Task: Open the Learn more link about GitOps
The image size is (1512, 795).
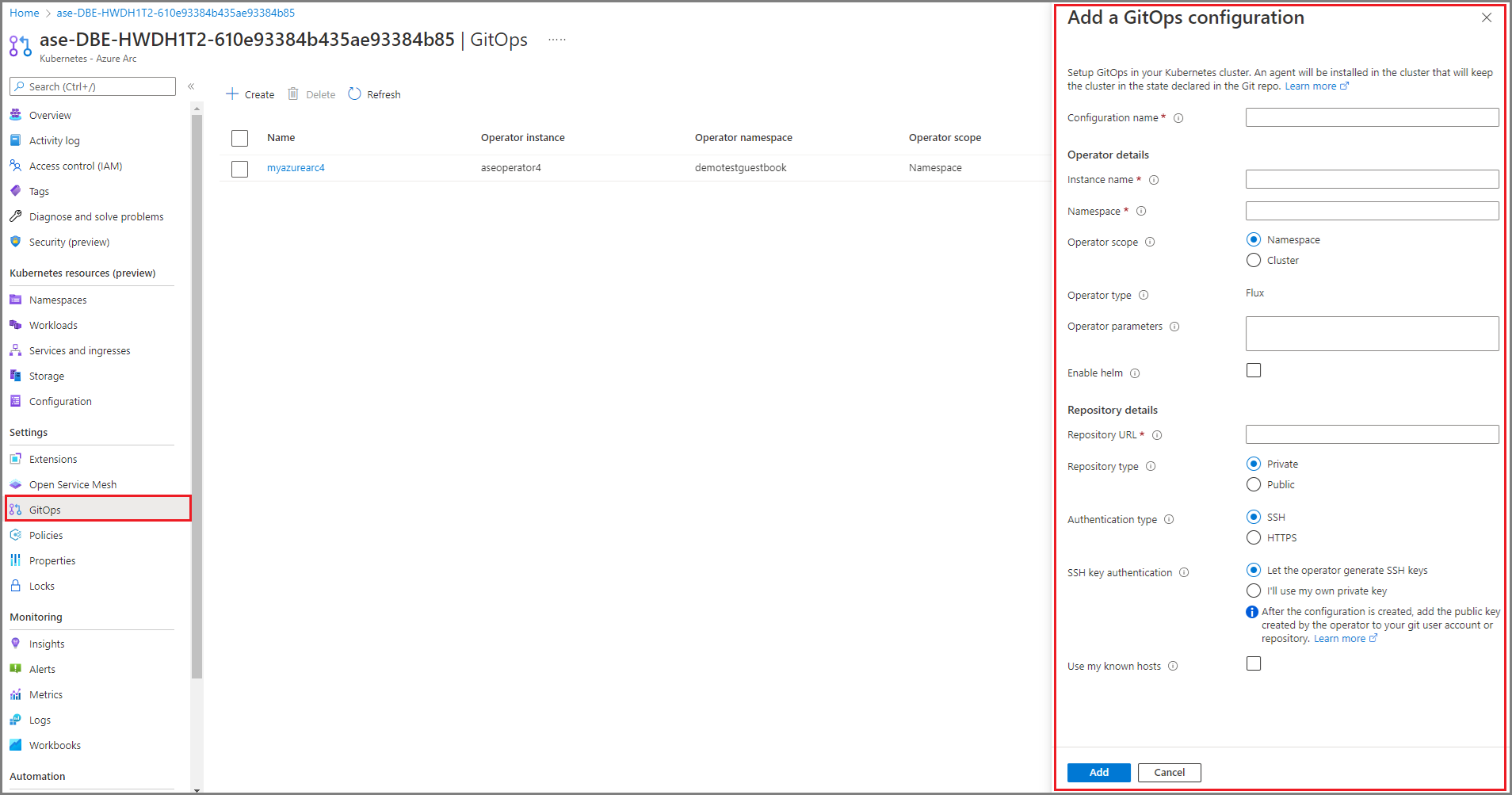Action: click(1315, 86)
